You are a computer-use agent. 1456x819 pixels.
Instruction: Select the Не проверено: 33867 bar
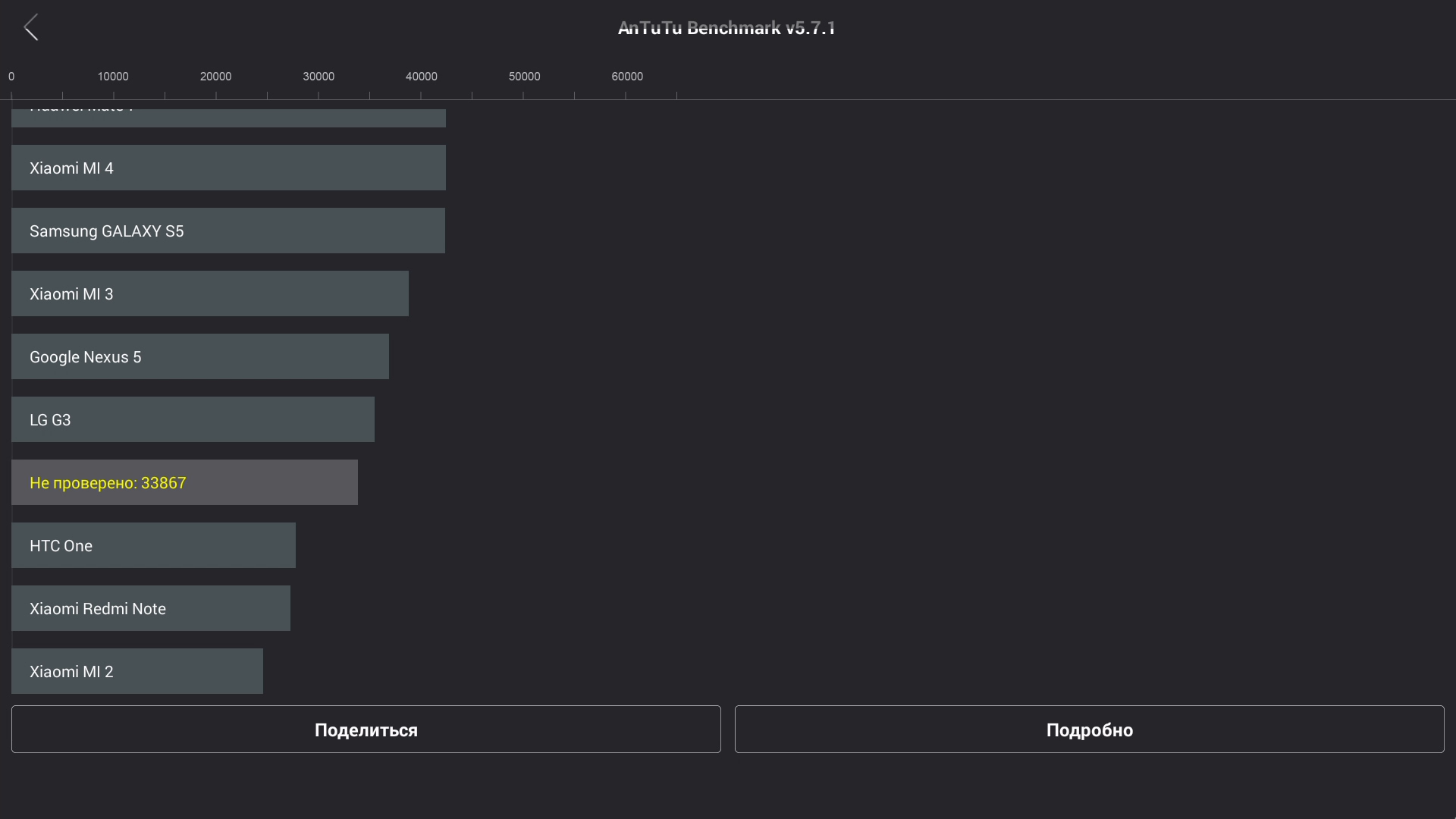coord(184,482)
